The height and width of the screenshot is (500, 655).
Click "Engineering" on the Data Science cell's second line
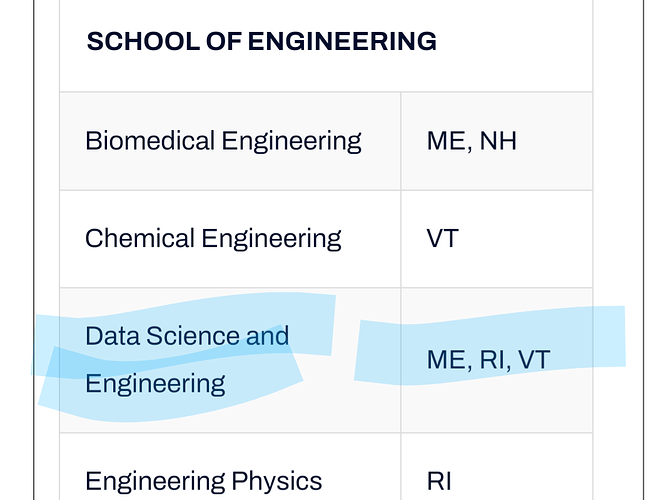[x=155, y=384]
